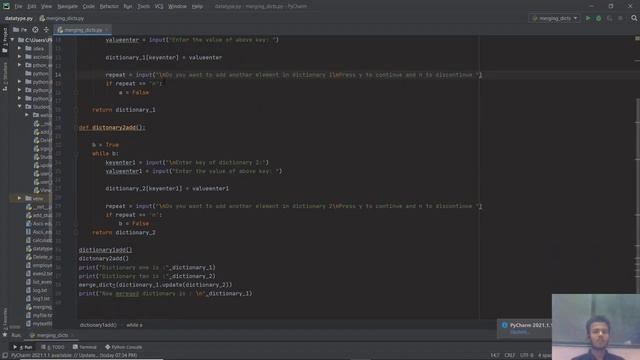
Task: Open the Run tool window button
Action: point(23,347)
